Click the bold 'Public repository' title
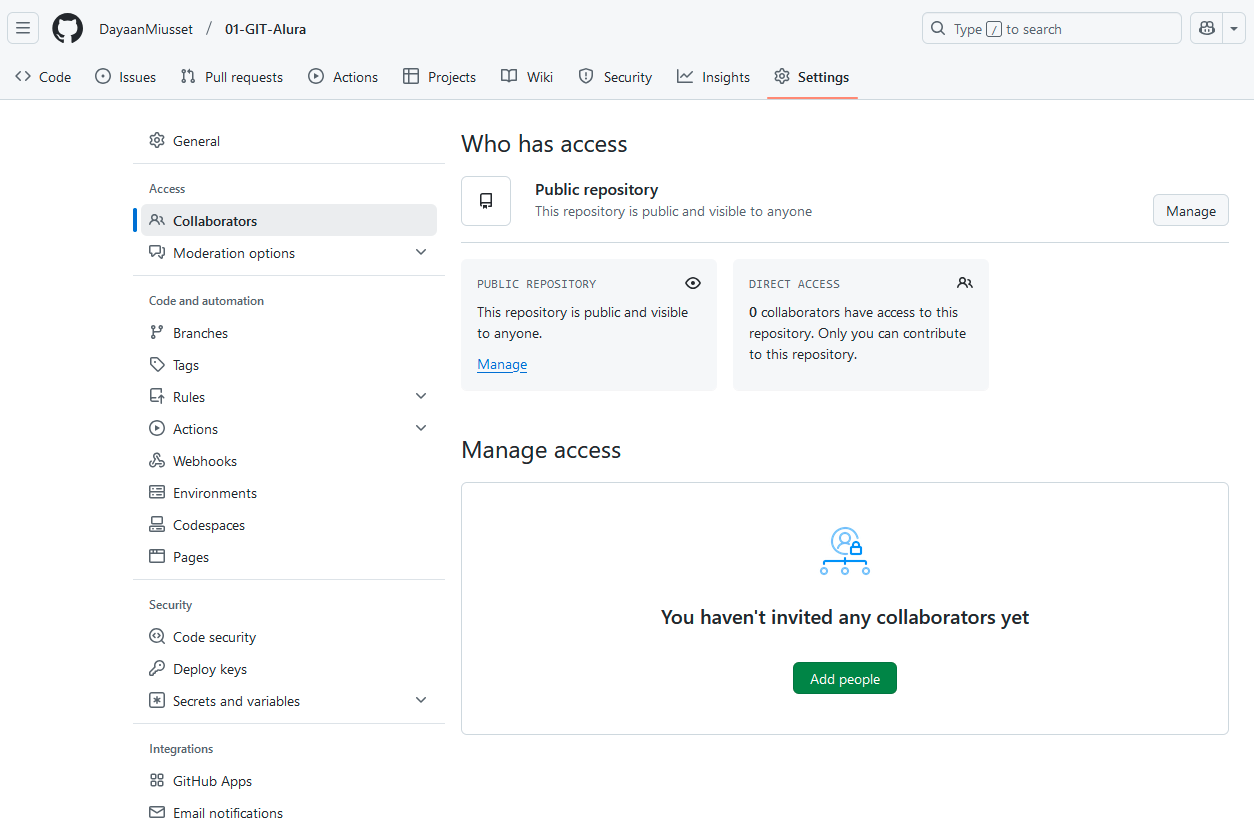Image resolution: width=1254 pixels, height=834 pixels. click(x=597, y=189)
